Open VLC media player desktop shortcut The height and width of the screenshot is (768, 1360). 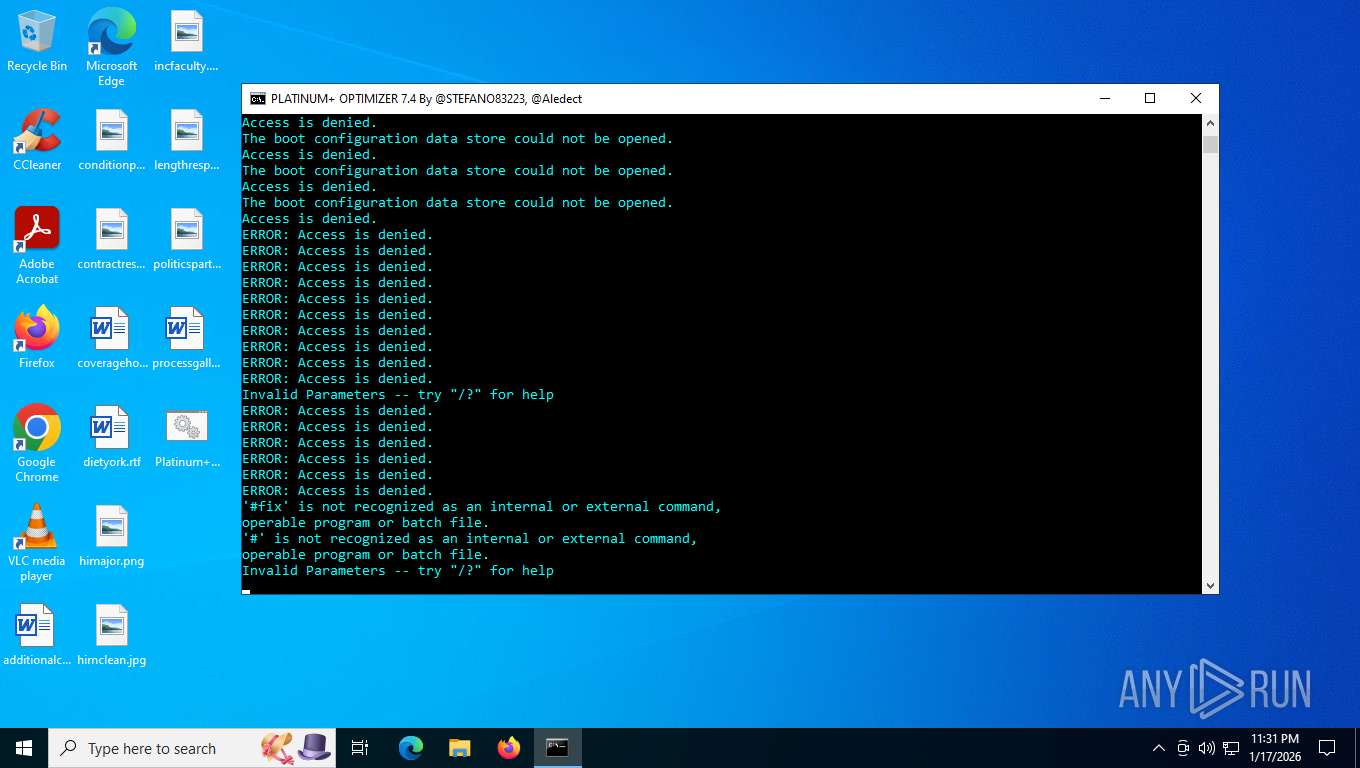(x=37, y=543)
